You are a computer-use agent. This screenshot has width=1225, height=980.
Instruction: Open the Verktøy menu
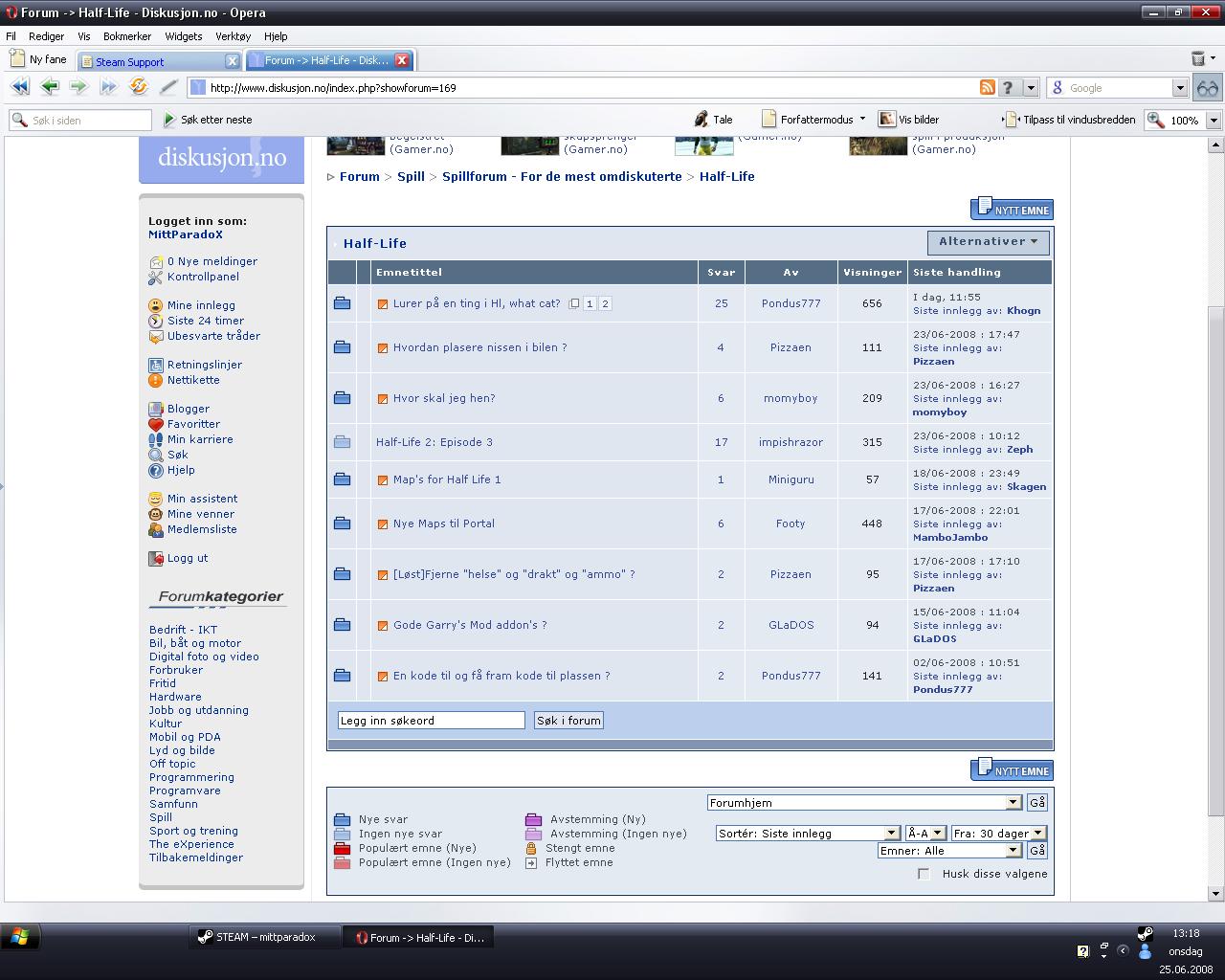click(233, 36)
